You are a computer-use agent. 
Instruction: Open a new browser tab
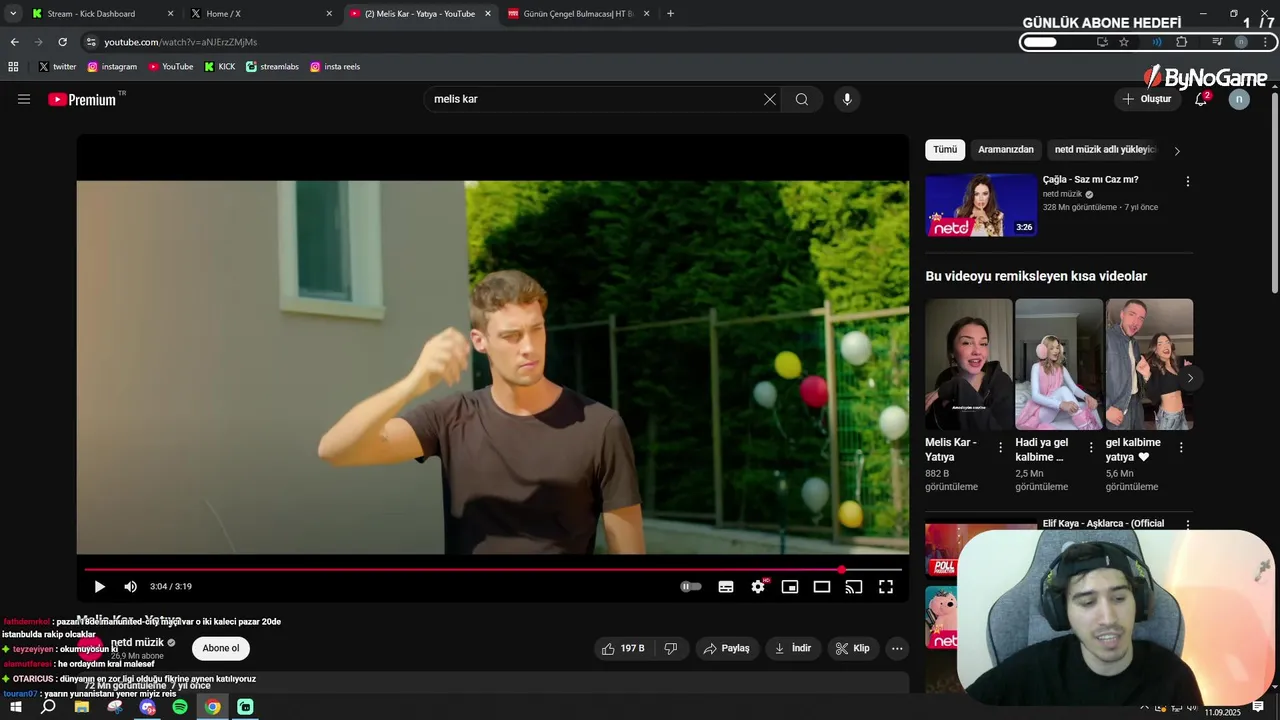(670, 14)
